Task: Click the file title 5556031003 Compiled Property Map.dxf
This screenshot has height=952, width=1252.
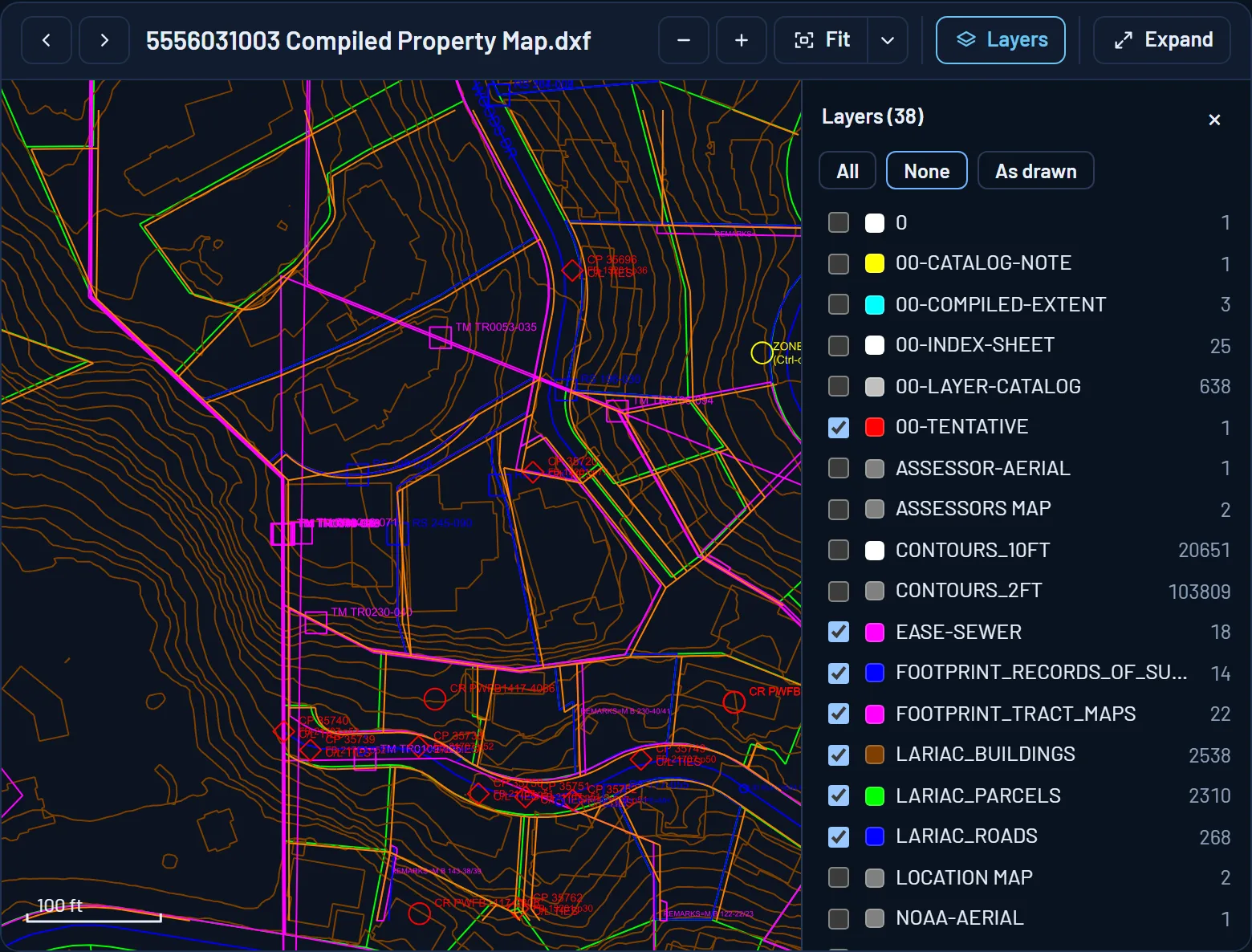Action: [368, 41]
